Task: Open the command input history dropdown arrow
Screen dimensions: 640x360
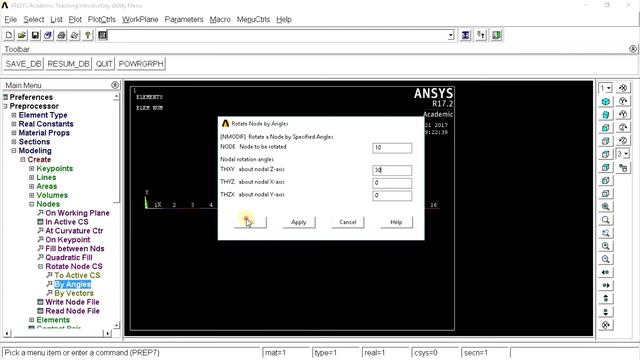Action: pyautogui.click(x=451, y=36)
